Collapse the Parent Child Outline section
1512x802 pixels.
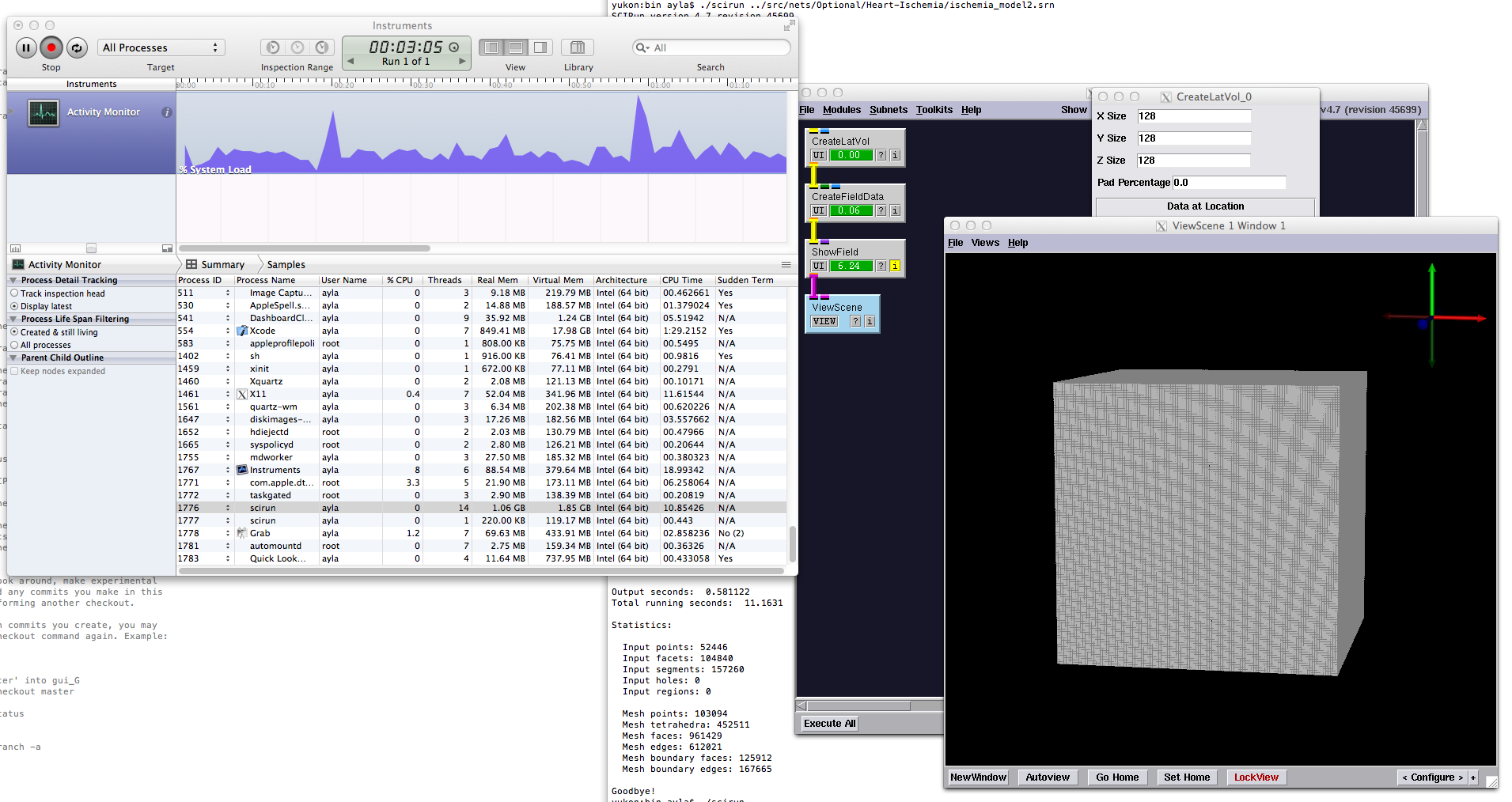point(13,357)
